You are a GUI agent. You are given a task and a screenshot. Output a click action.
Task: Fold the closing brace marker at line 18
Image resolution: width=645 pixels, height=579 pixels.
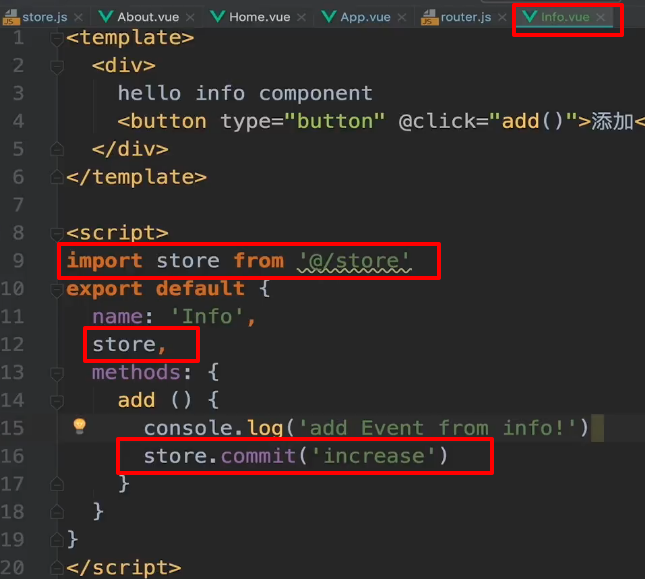[x=57, y=512]
